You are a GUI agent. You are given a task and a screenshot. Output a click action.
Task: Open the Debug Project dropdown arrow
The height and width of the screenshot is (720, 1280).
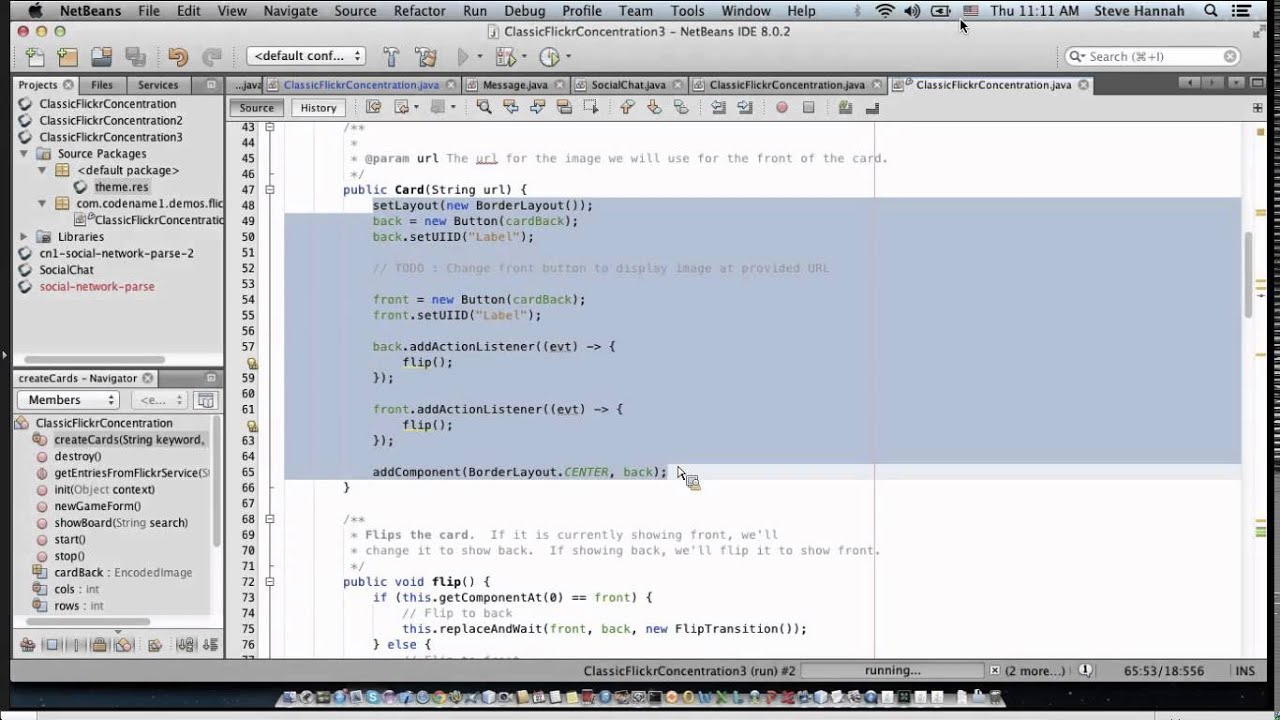tap(522, 57)
